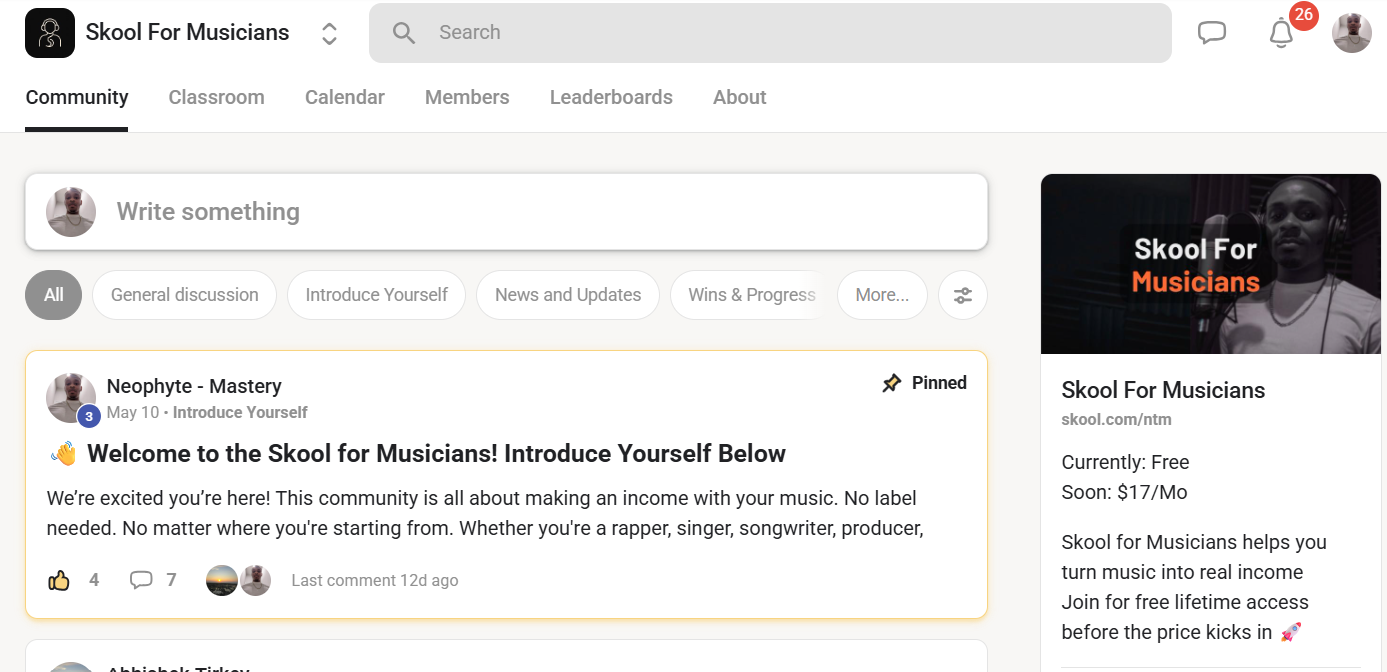The height and width of the screenshot is (672, 1387).
Task: Switch to the Community tab
Action: point(77,97)
